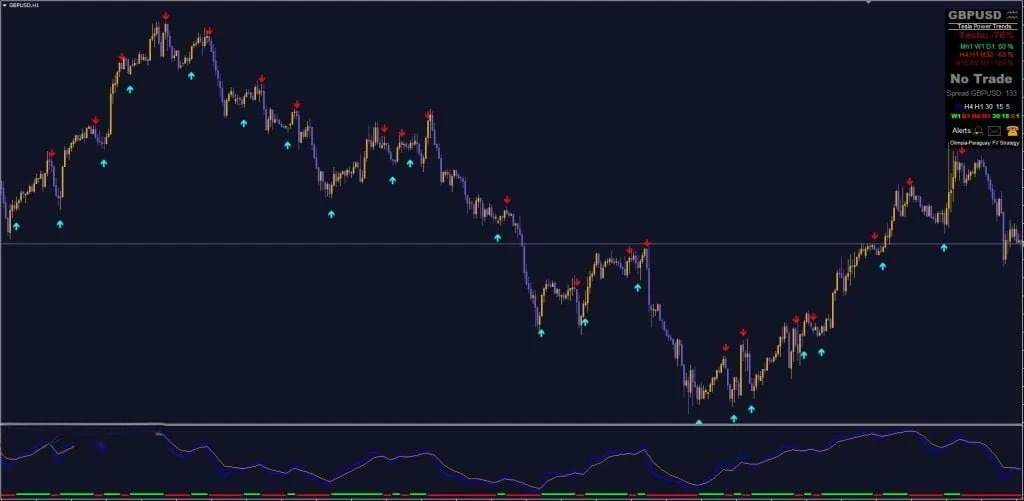
Task: Click the divider above the oscillator sub-window
Action: [x=500, y=424]
